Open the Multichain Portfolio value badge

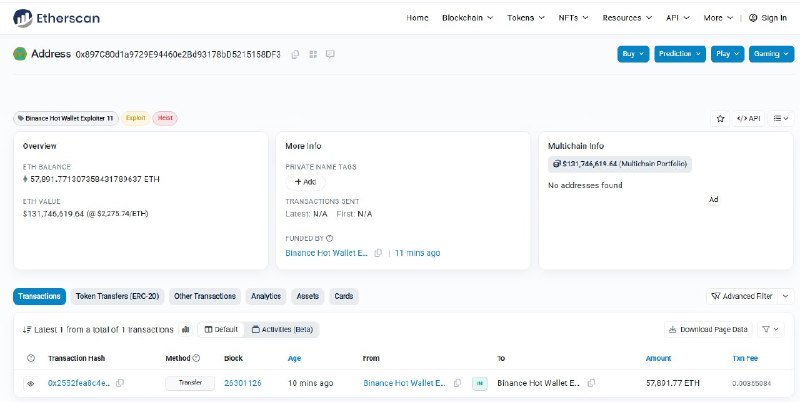(x=620, y=164)
